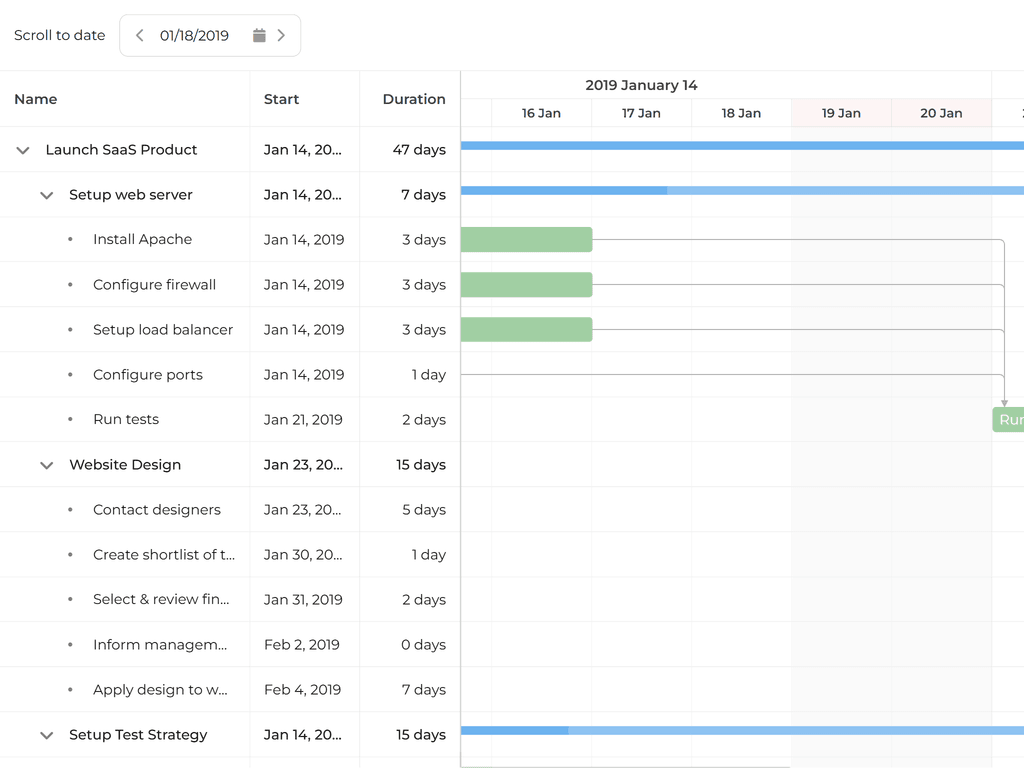
Task: Sort by the Start column header
Action: [281, 99]
